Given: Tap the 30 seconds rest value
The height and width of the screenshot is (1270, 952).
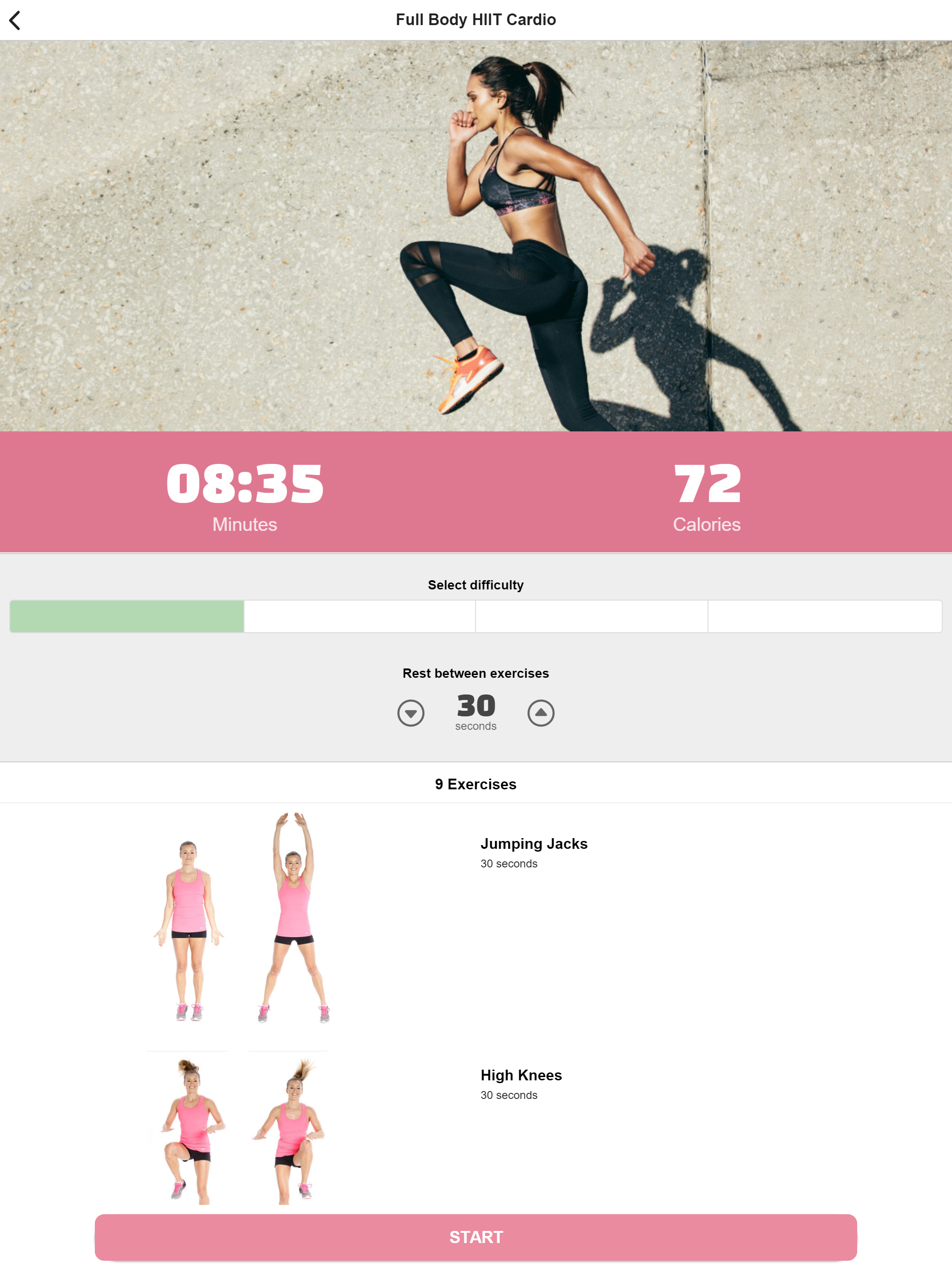Looking at the screenshot, I should [x=476, y=713].
